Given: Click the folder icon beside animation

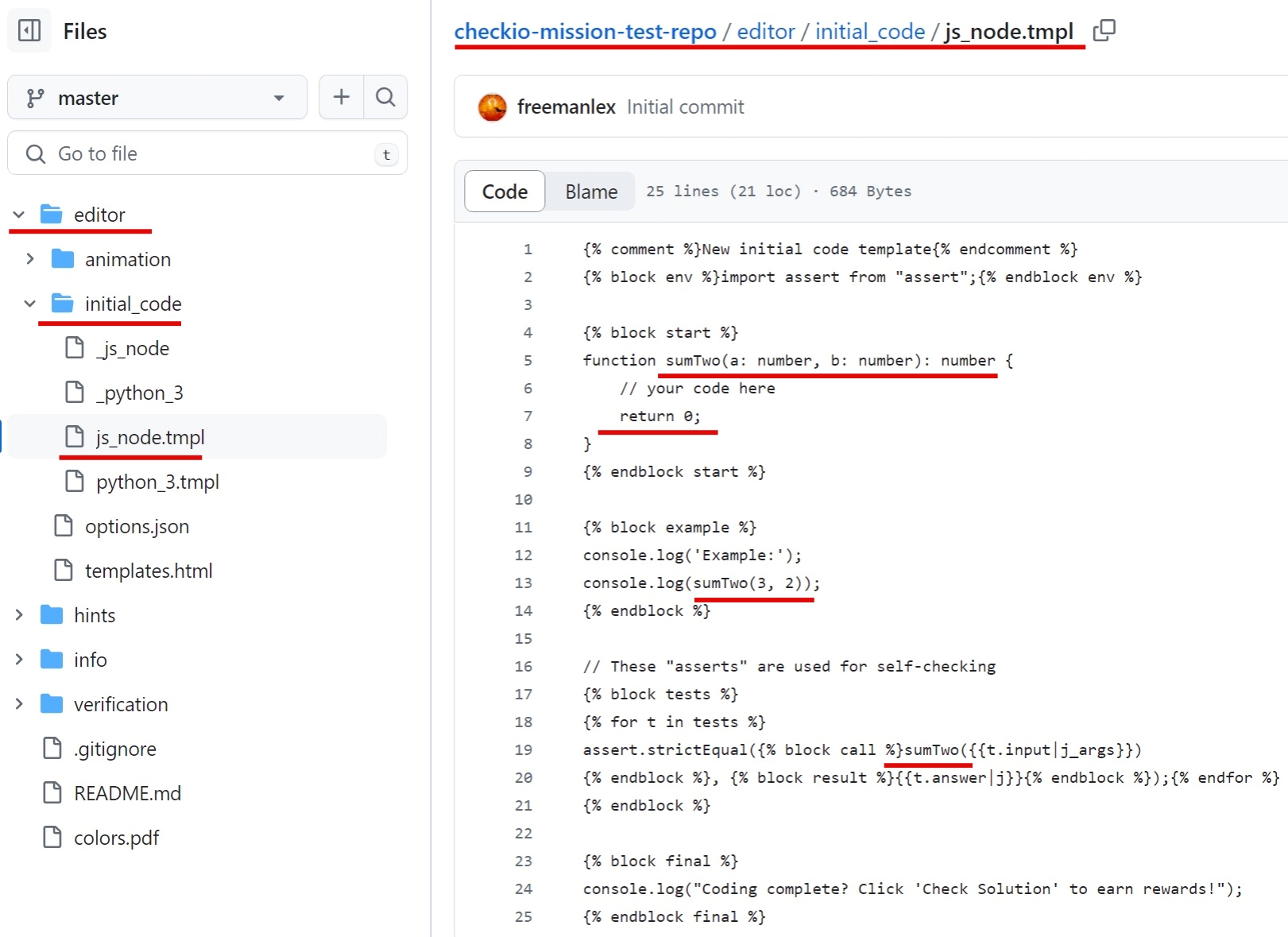Looking at the screenshot, I should coord(63,258).
